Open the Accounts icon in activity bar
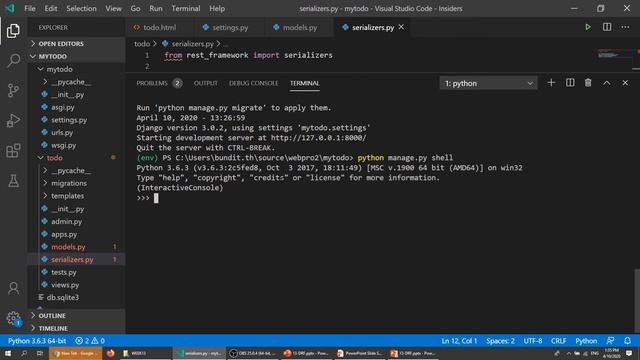Image resolution: width=640 pixels, height=360 pixels. [x=13, y=288]
